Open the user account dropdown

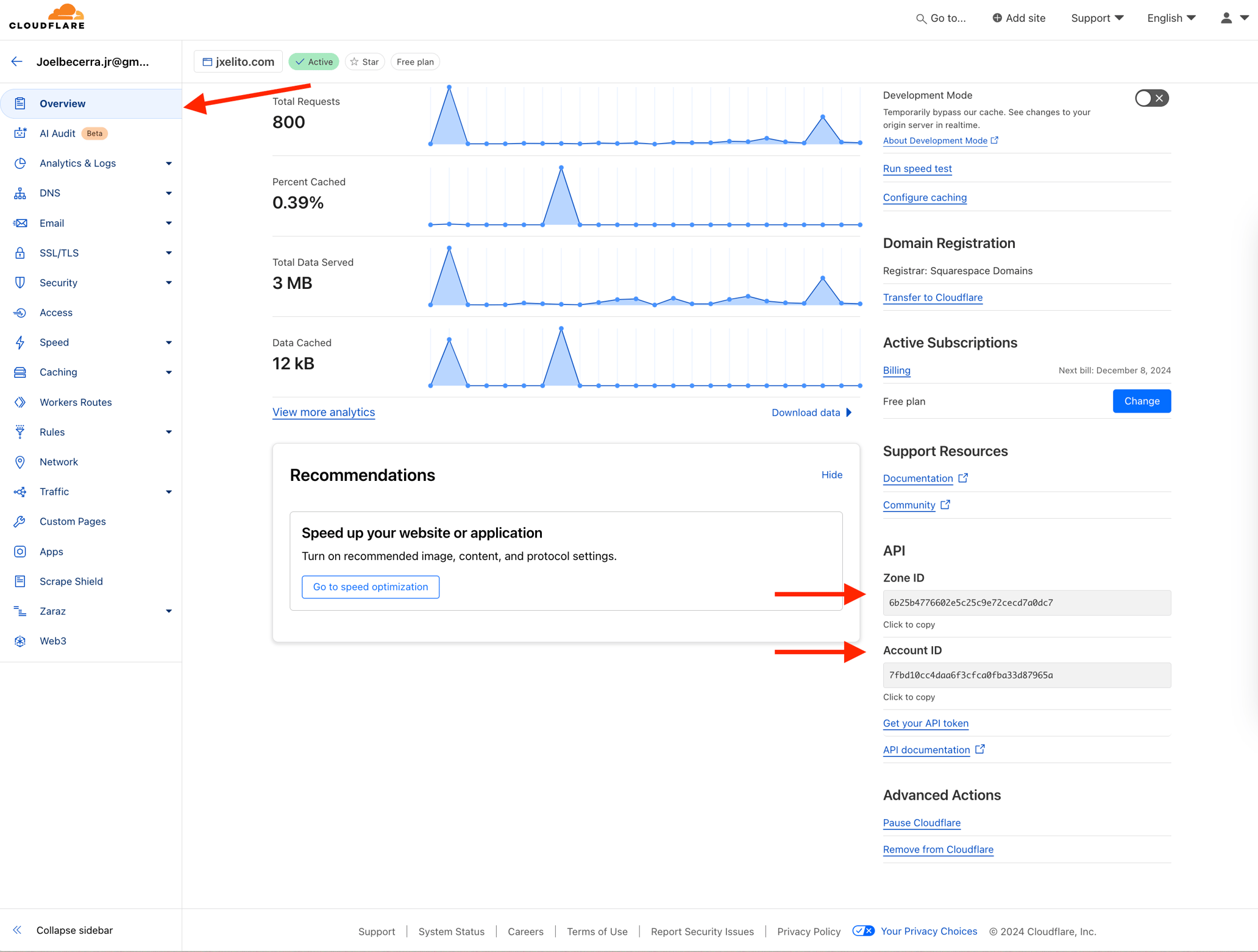[x=1235, y=18]
